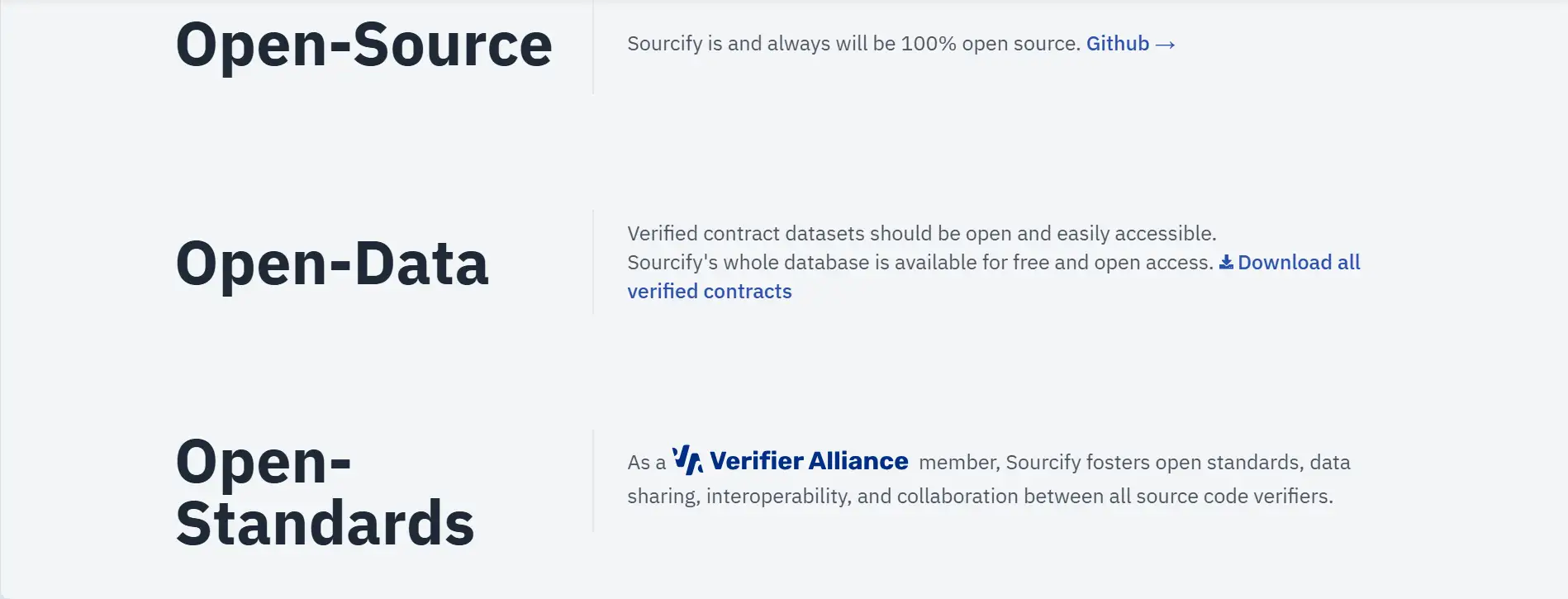This screenshot has height=599, width=1568.
Task: Click the word 'Open-' in Open-Standards heading
Action: pyautogui.click(x=264, y=461)
